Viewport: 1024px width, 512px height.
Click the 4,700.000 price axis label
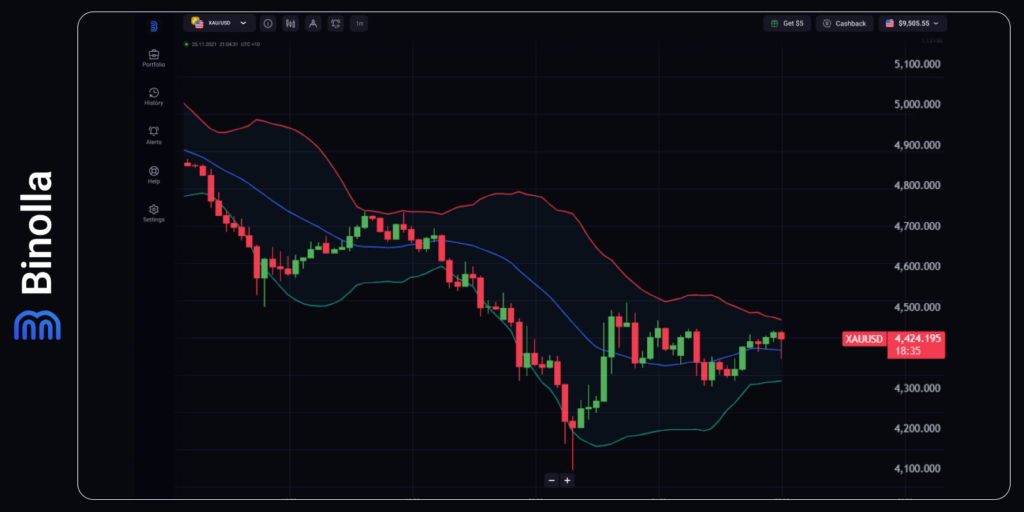(x=918, y=226)
